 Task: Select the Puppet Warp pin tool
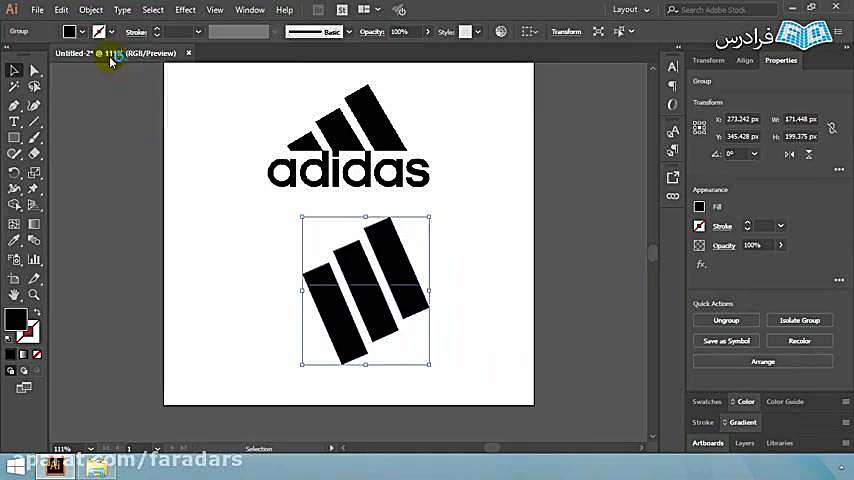point(34,189)
